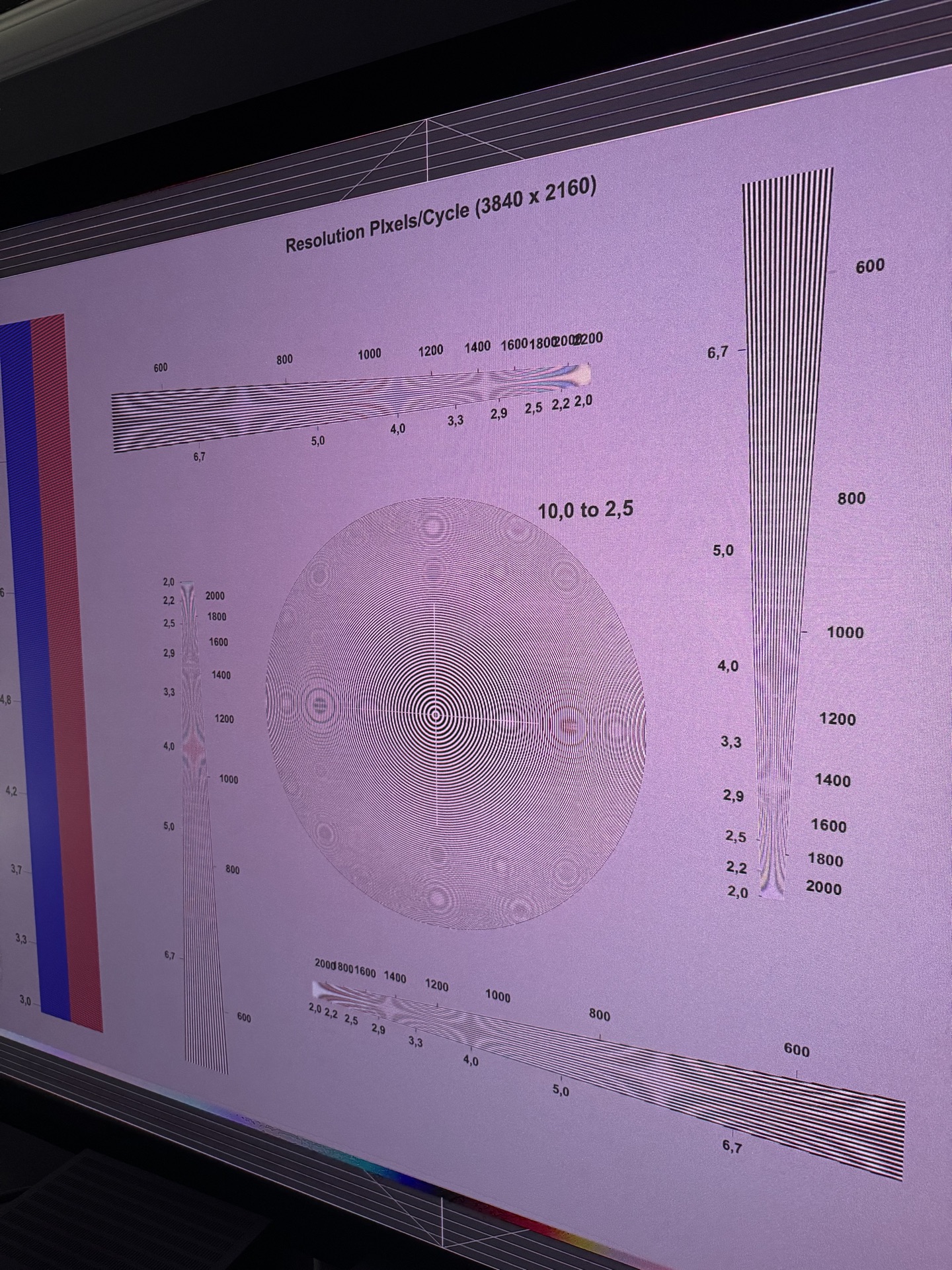Screen dimensions: 952x1270
Task: Click the "Resolution Pixels/Cycle (3840 x 2160)" title
Action: (441, 215)
